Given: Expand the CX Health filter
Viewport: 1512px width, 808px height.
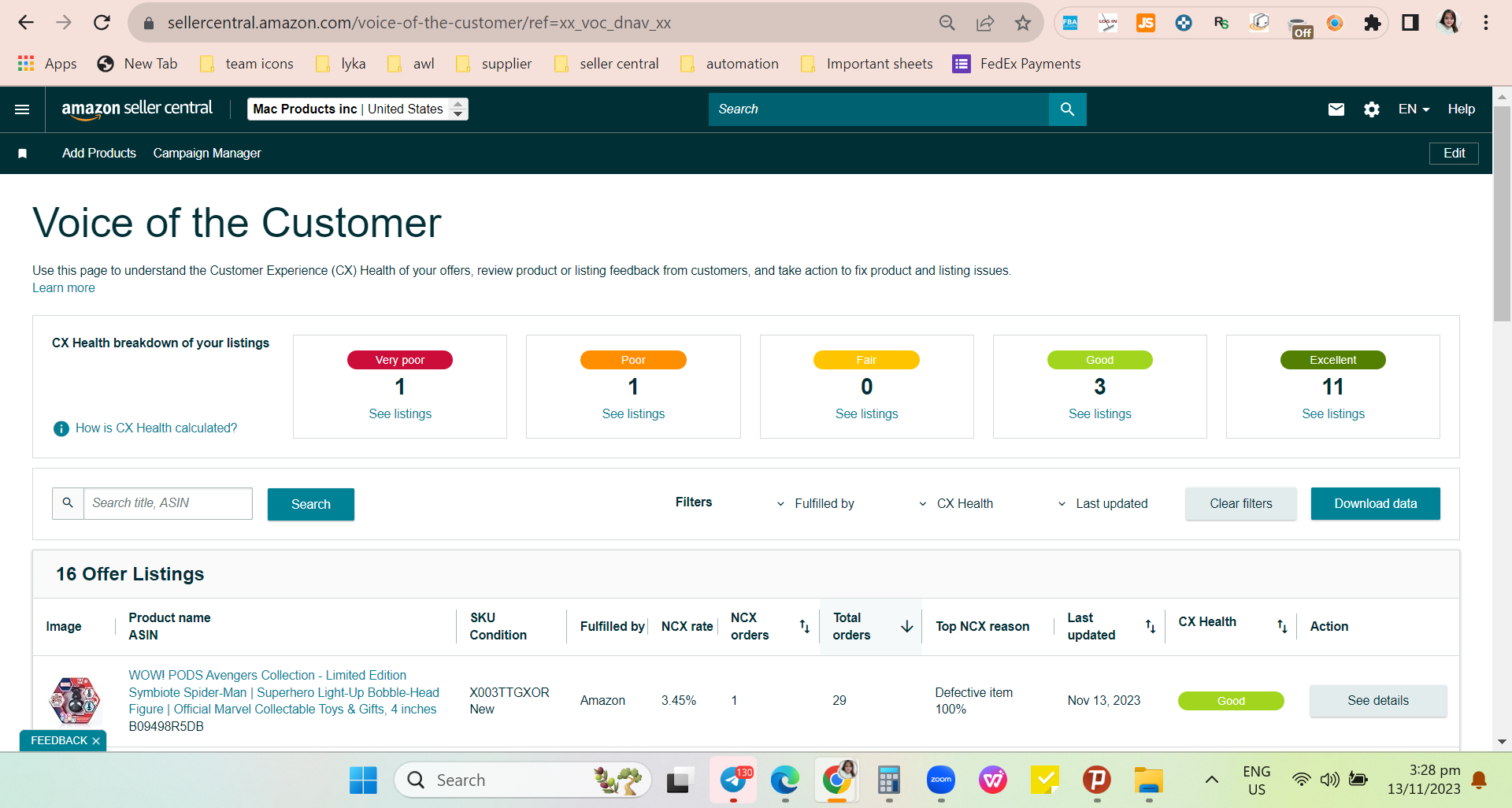Looking at the screenshot, I should pos(956,504).
